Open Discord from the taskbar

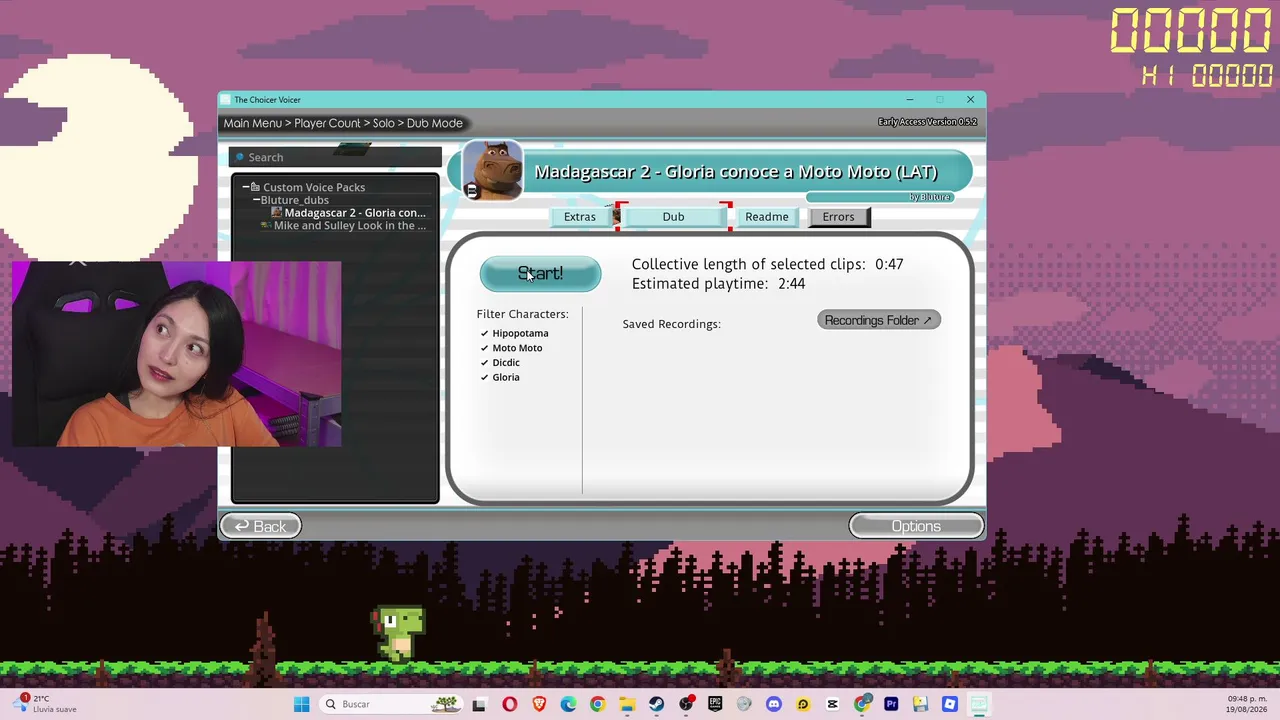[773, 704]
